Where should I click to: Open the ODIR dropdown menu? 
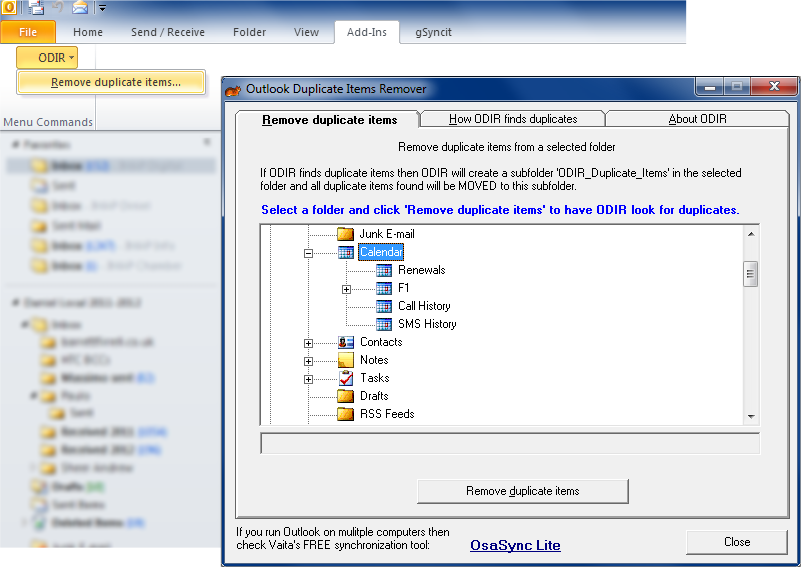[47, 58]
